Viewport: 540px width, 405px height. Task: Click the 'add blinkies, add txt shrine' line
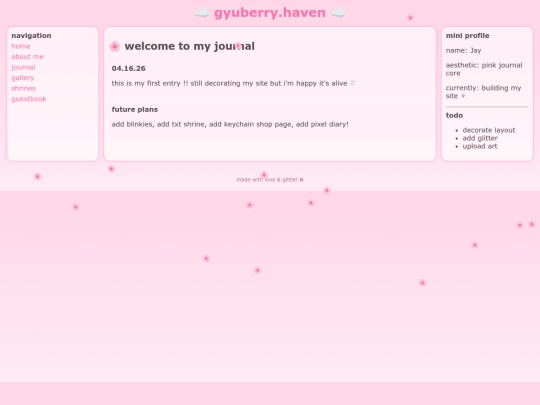point(230,124)
